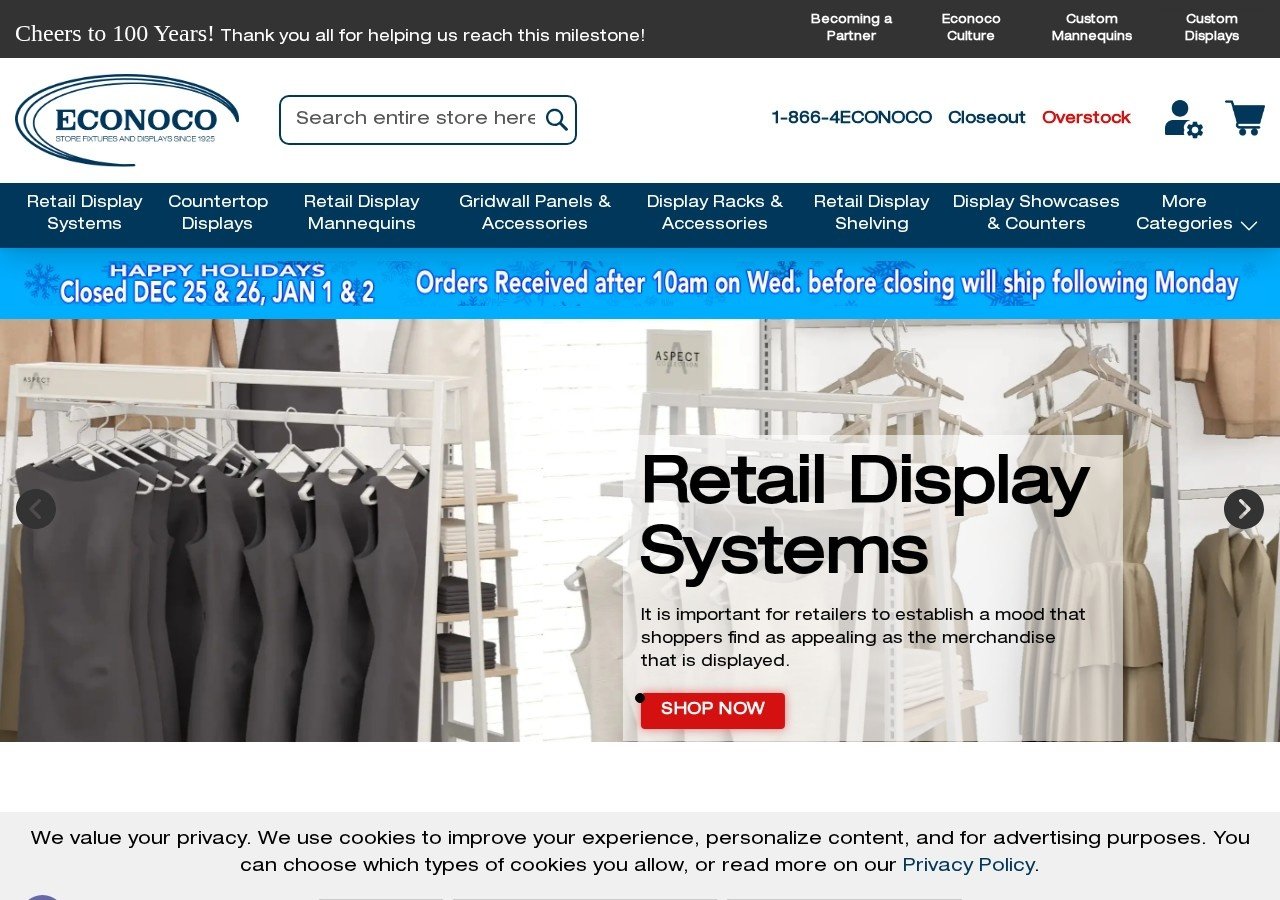Click the search magnifier icon
The height and width of the screenshot is (900, 1280).
pyautogui.click(x=556, y=119)
